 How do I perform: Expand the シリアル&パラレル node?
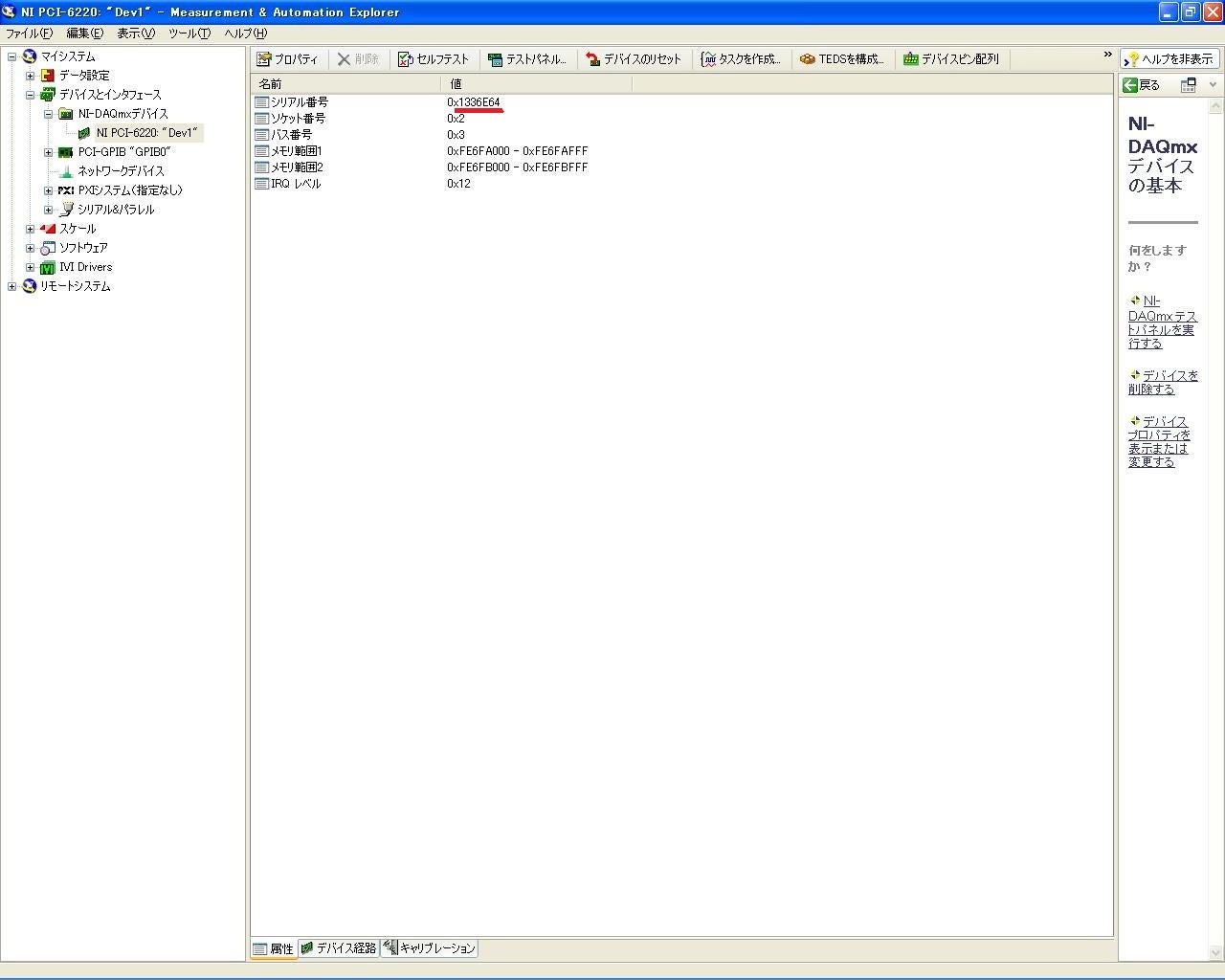[x=48, y=210]
